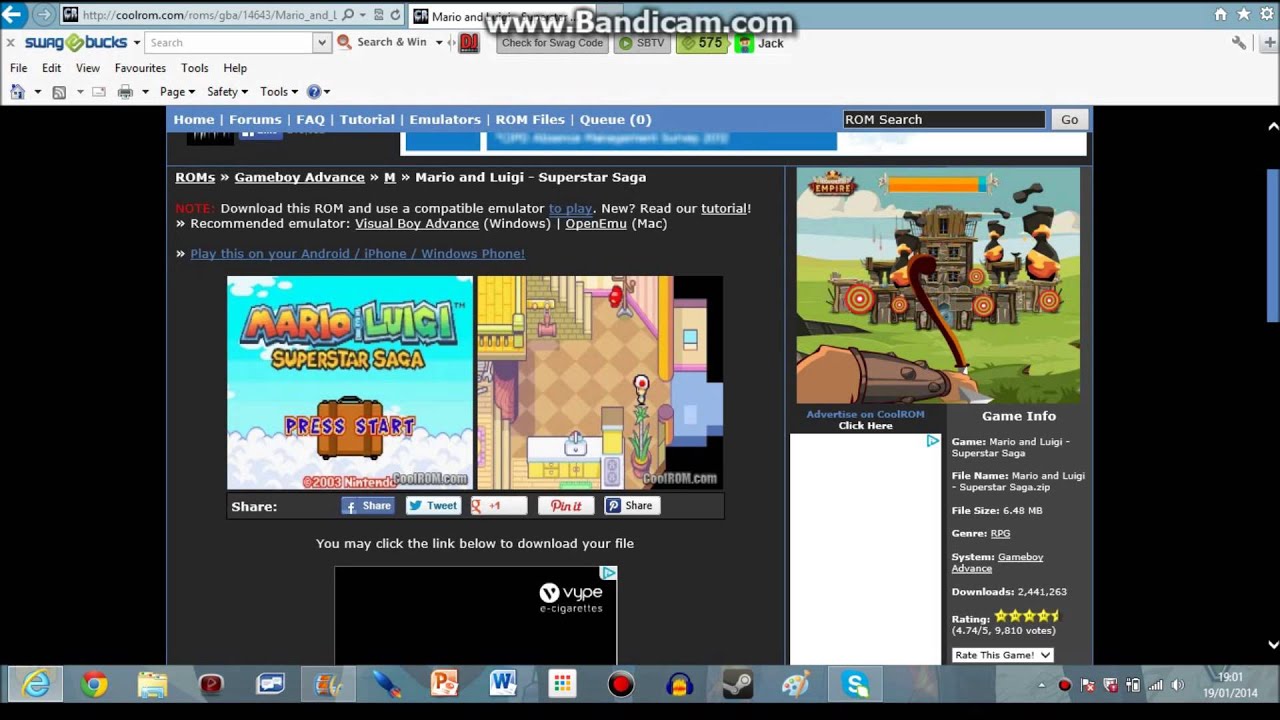Click the Forums link in CoolROM navigation
Screen dimensions: 1280x720
tap(255, 119)
